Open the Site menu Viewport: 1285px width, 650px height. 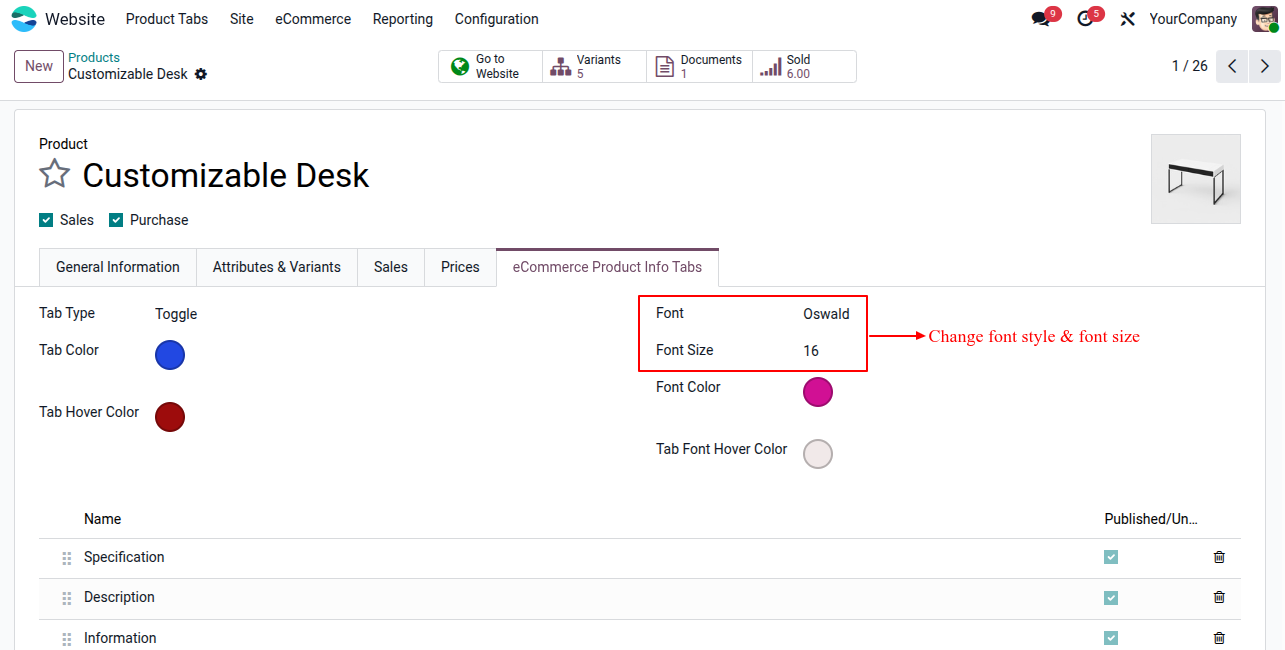click(241, 19)
